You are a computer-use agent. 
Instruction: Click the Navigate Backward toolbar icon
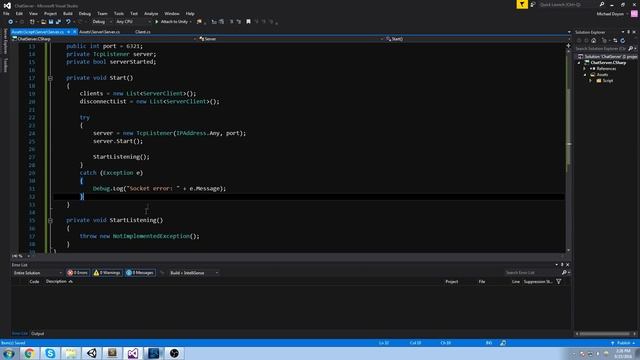[11, 22]
